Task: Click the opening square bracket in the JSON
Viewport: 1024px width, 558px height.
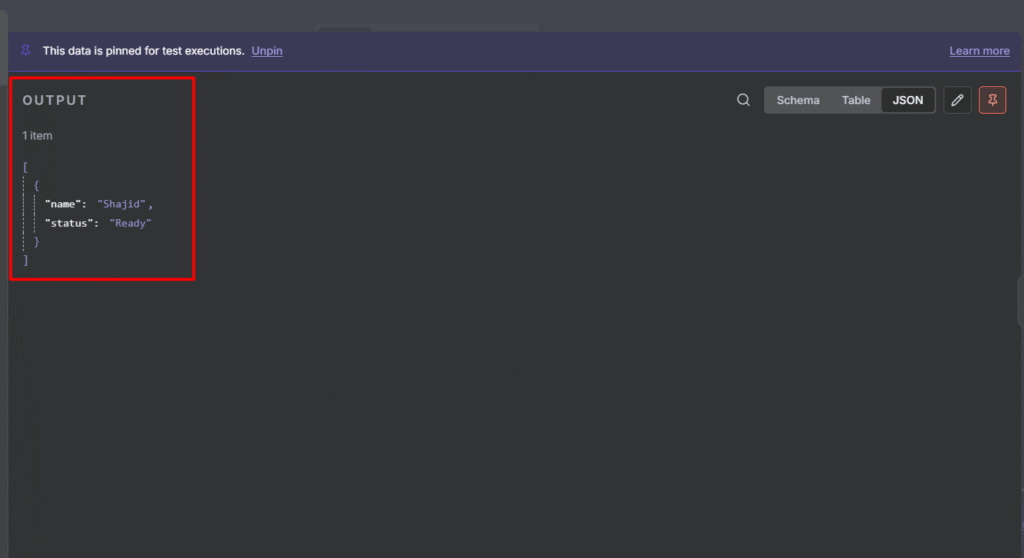Action: tap(26, 167)
